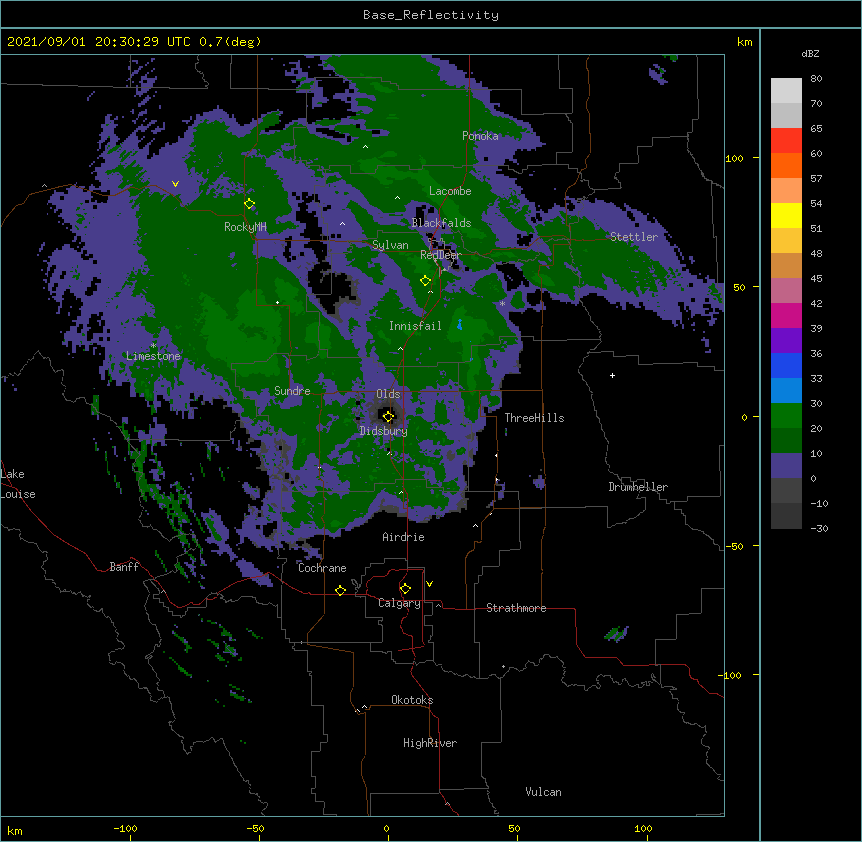Click the dark green legend band between 10 and 20
The width and height of the screenshot is (862, 842).
[786, 441]
